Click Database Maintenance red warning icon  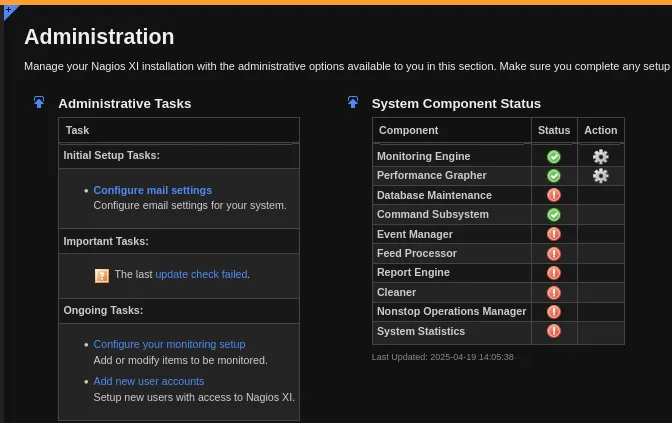(x=554, y=195)
